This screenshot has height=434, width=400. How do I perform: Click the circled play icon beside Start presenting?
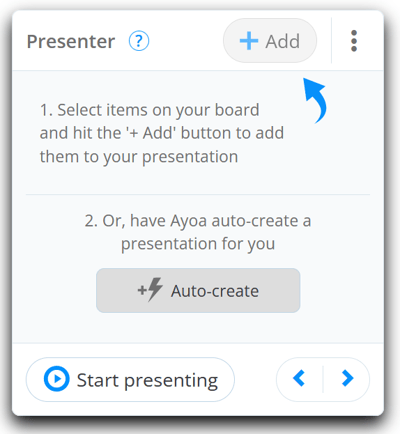click(57, 379)
